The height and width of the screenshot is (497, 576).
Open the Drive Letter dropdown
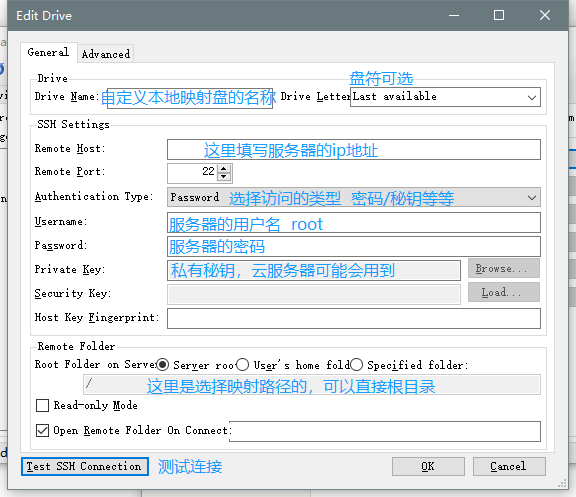[445, 97]
